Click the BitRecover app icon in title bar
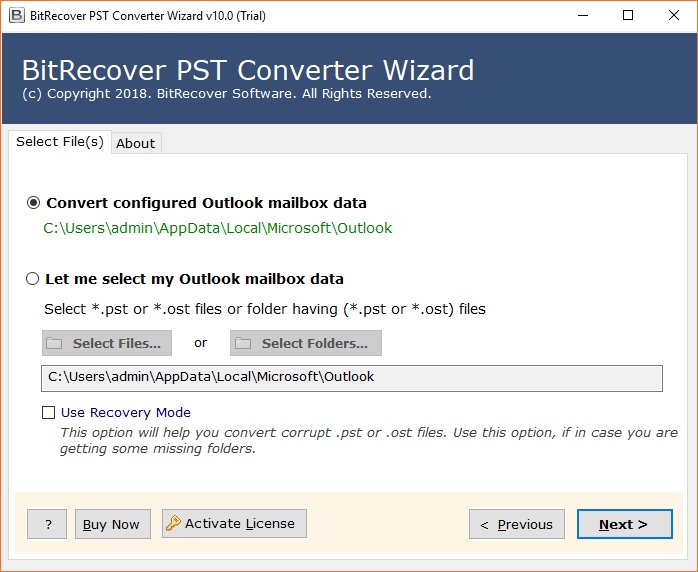Screen dimensions: 698x572 tap(15, 16)
